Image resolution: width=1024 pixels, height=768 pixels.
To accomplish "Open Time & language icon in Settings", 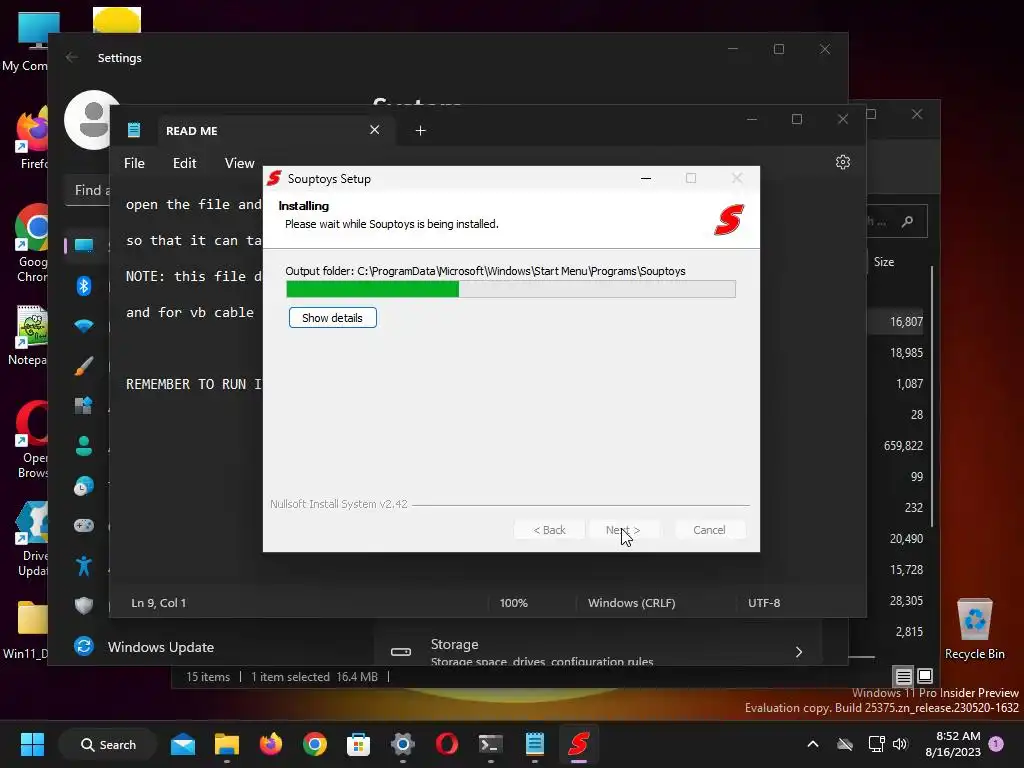I will 84,486.
